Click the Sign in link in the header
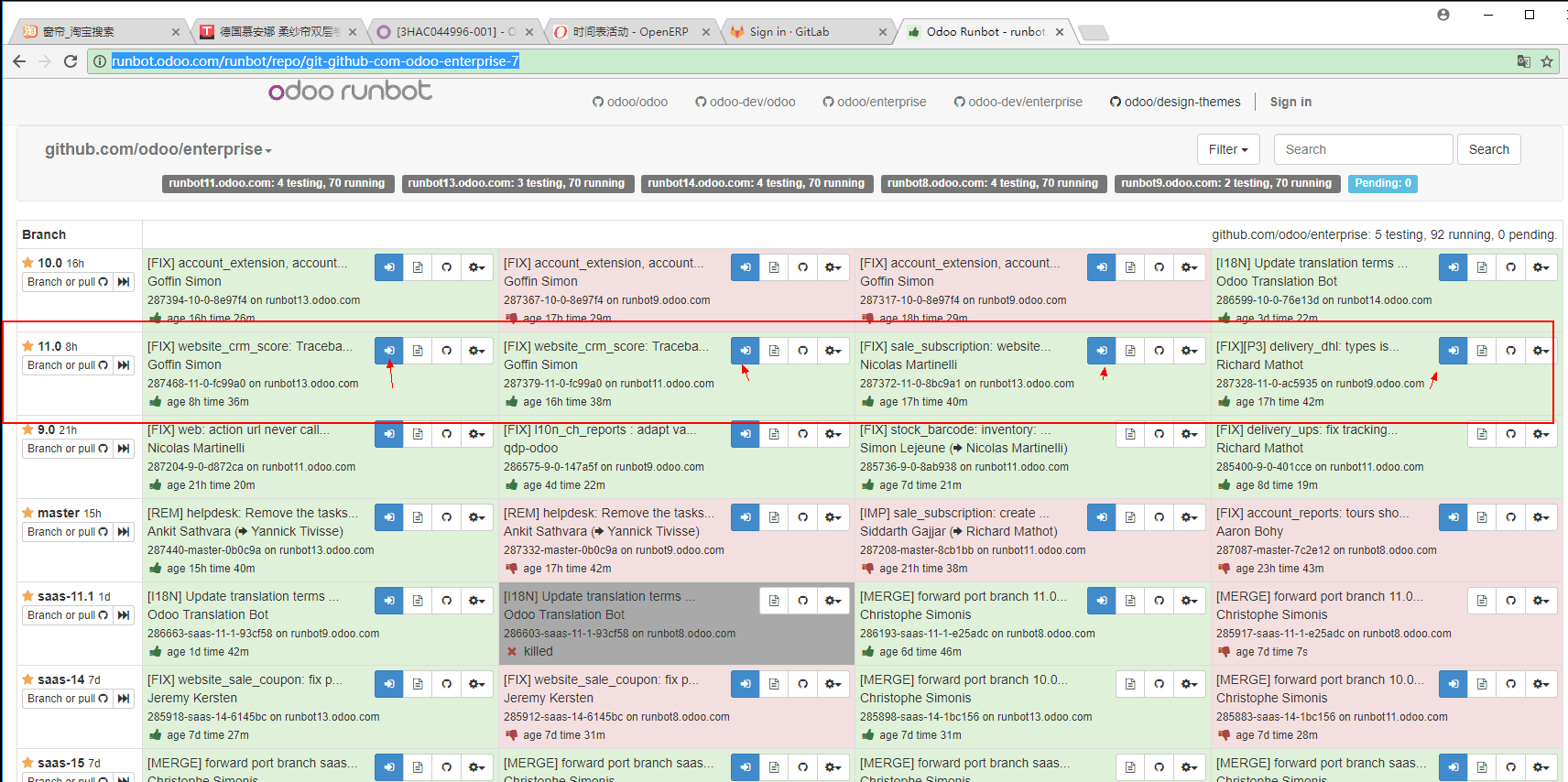The image size is (1568, 782). (x=1290, y=102)
